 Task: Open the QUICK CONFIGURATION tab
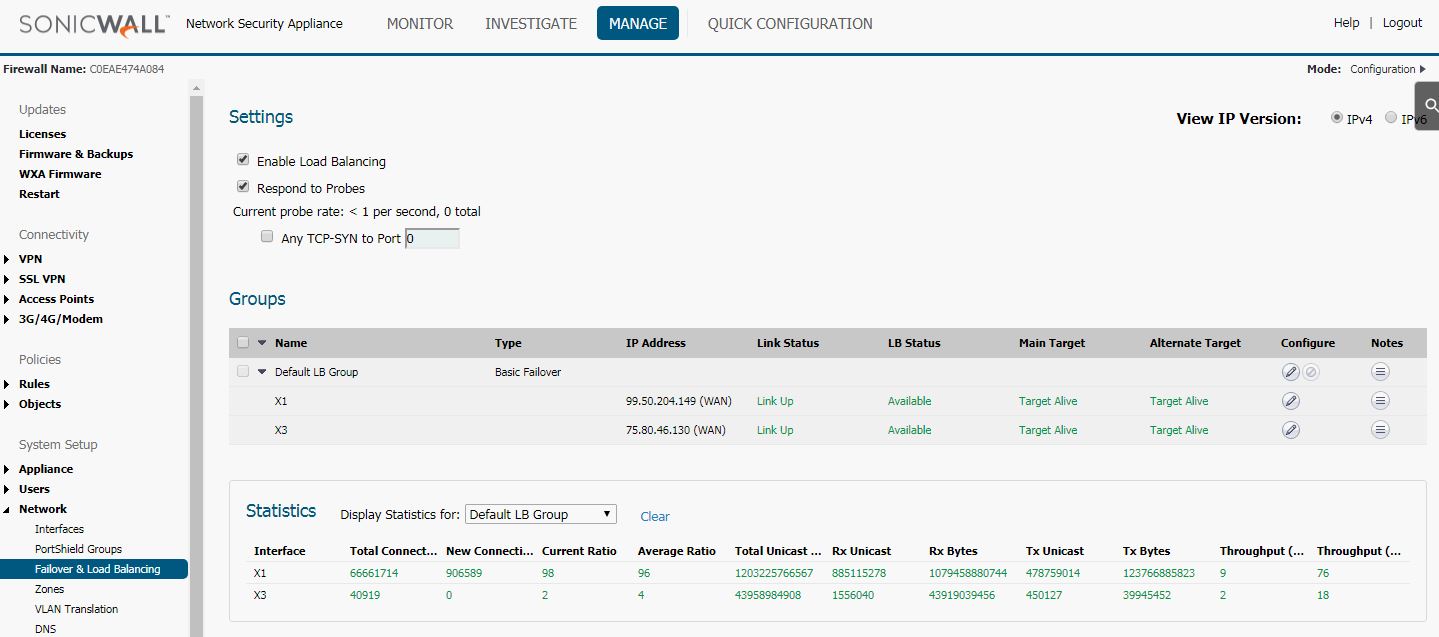790,24
